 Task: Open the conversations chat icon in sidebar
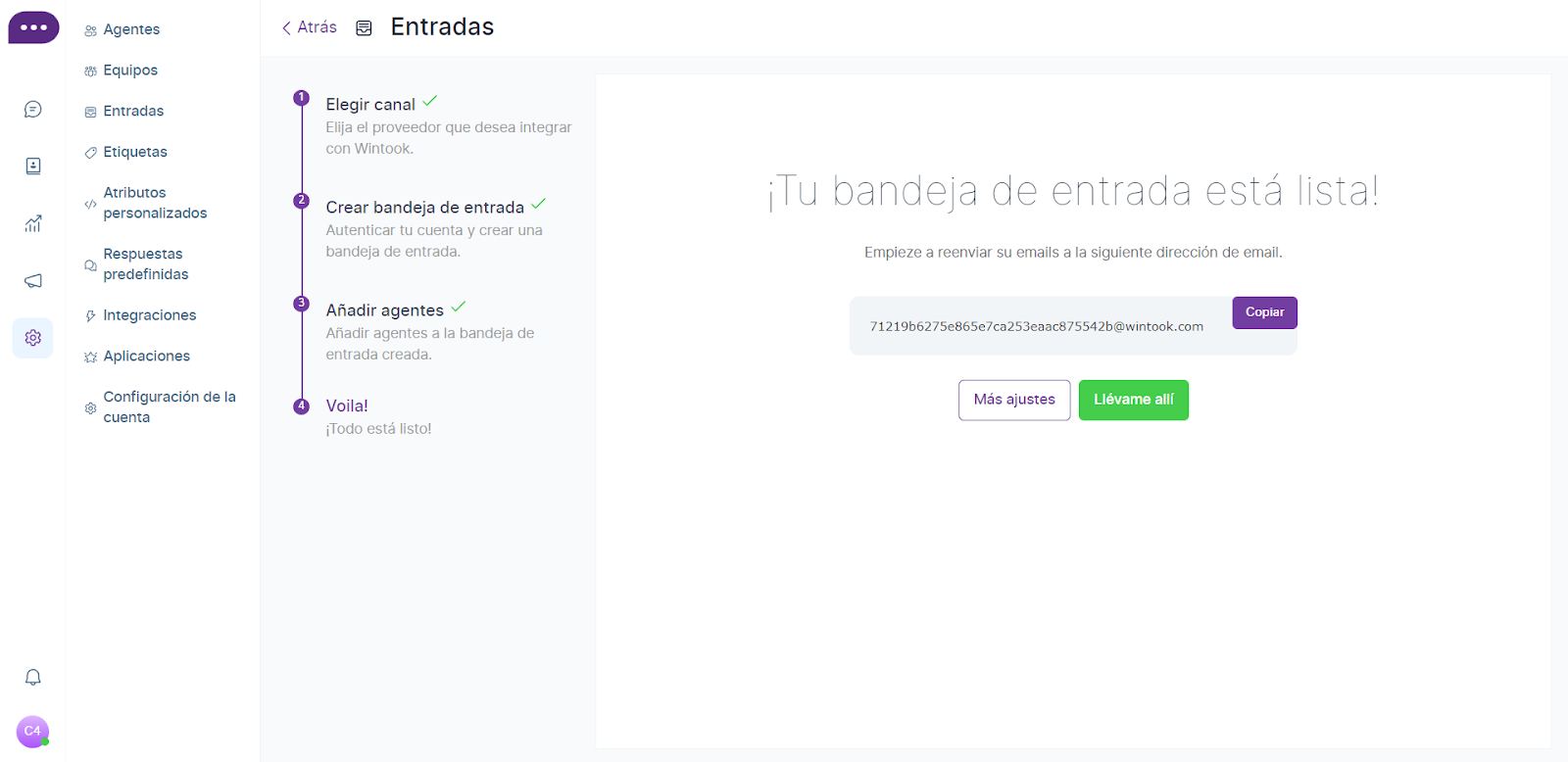pos(32,110)
